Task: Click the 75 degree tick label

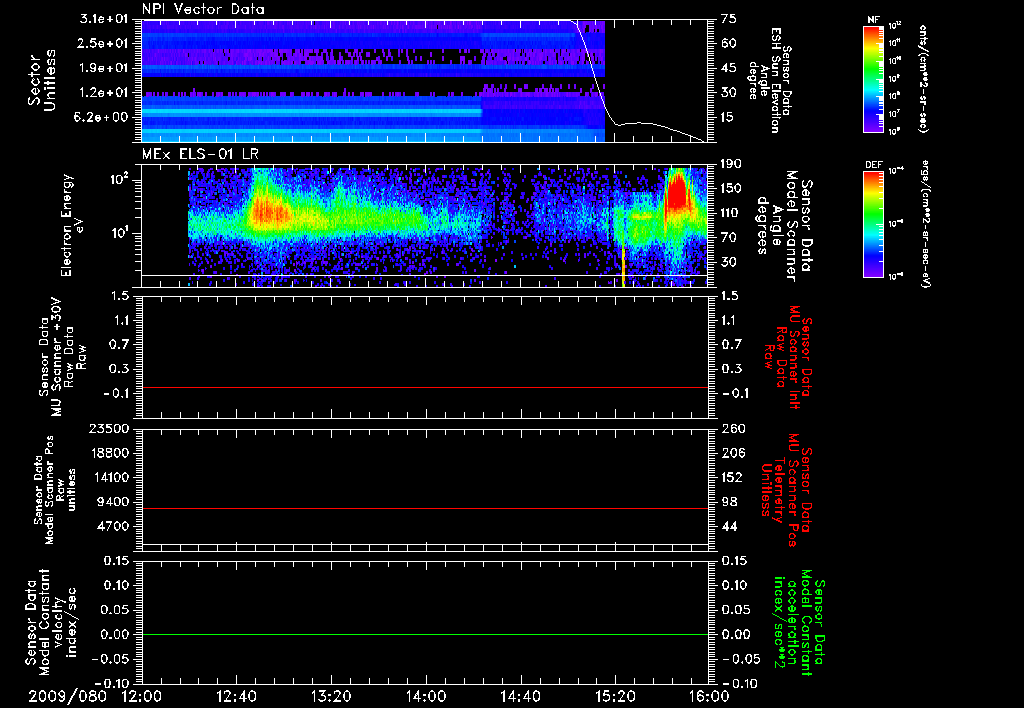Action: [728, 19]
